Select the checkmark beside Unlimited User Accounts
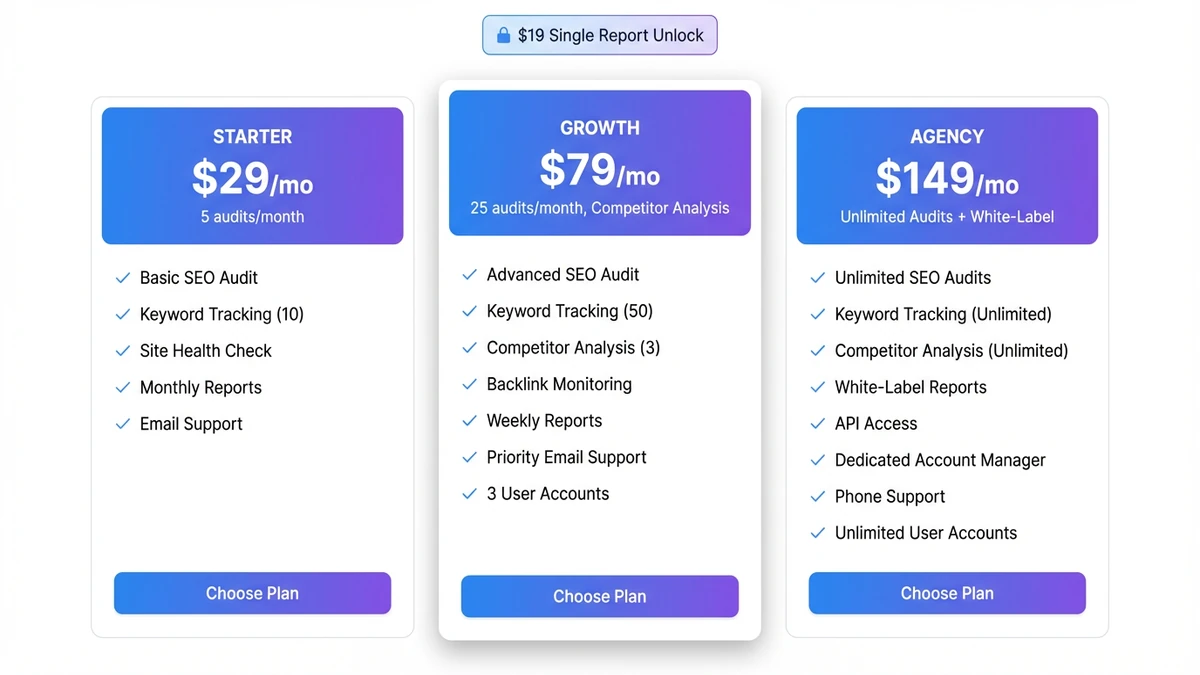Screen dimensions: 1200x675 click(817, 533)
